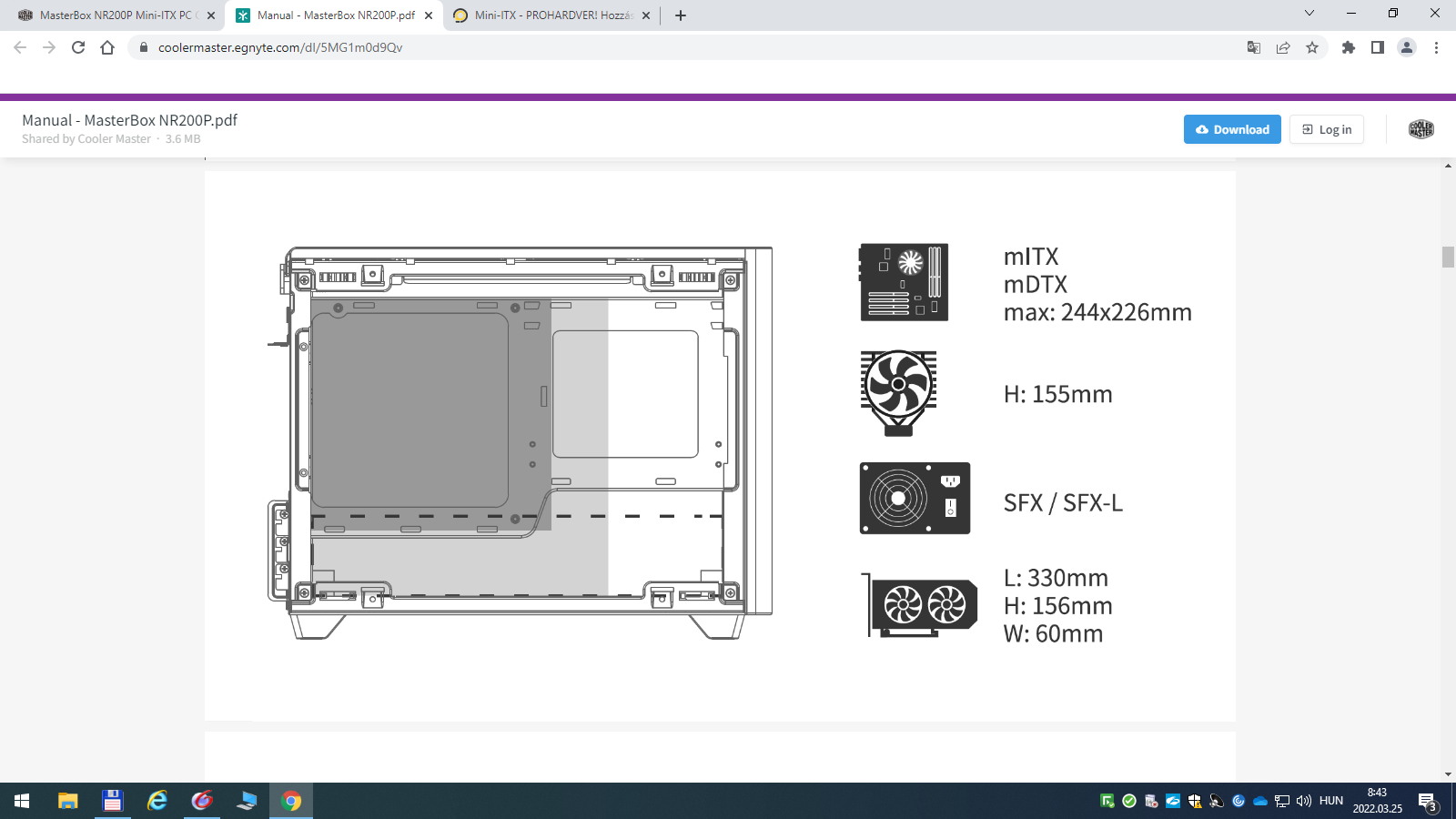Open the clock showing 8:43
The width and height of the screenshot is (1456, 819).
click(x=1377, y=801)
